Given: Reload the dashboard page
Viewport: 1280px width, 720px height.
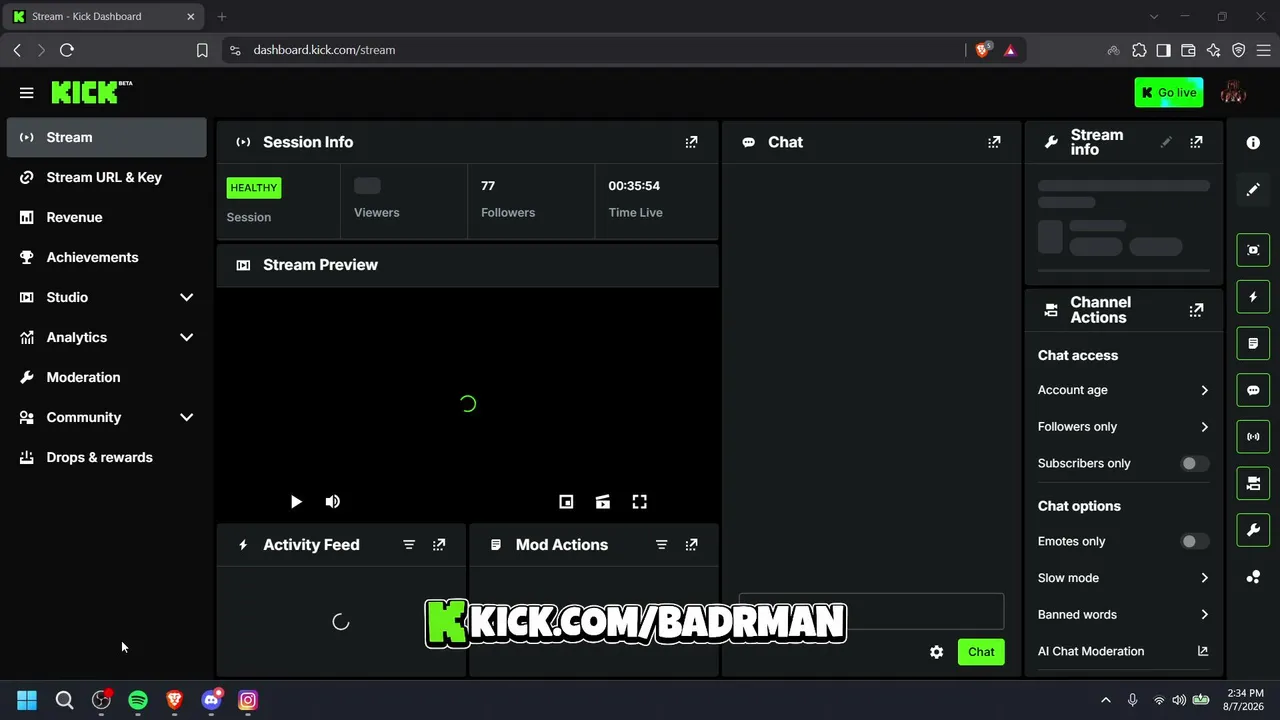Looking at the screenshot, I should tap(67, 50).
